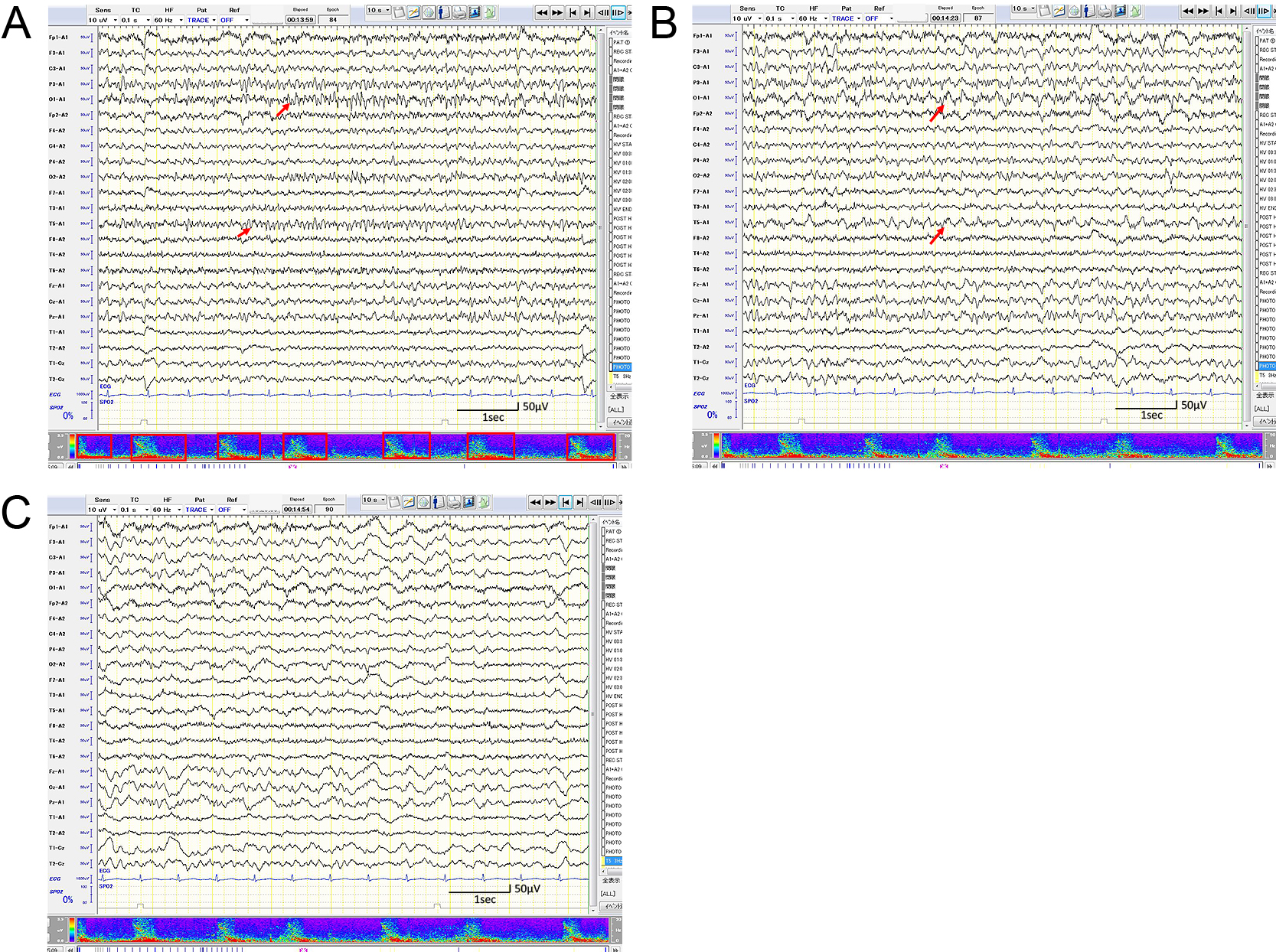Click the green waveform icon in panel C toolbar
The image size is (1276, 952).
(484, 502)
